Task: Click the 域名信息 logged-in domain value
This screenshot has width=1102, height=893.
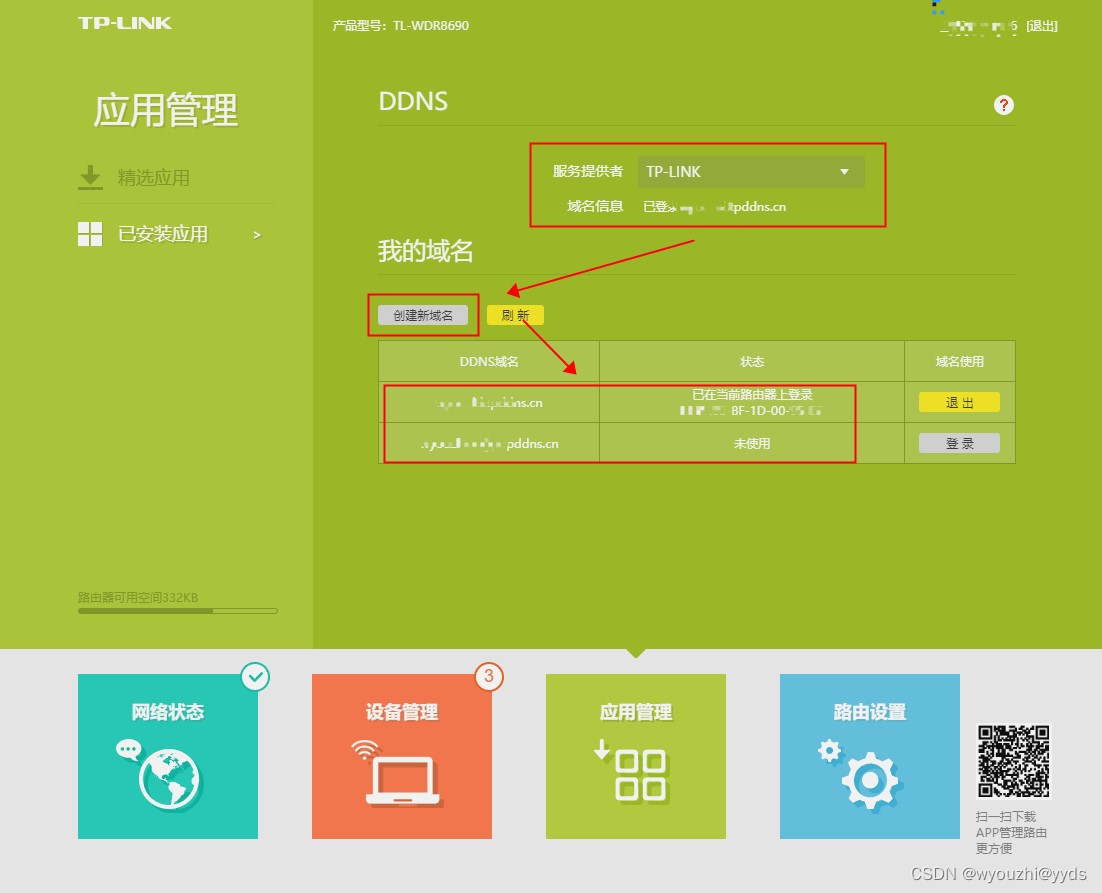Action: click(715, 207)
